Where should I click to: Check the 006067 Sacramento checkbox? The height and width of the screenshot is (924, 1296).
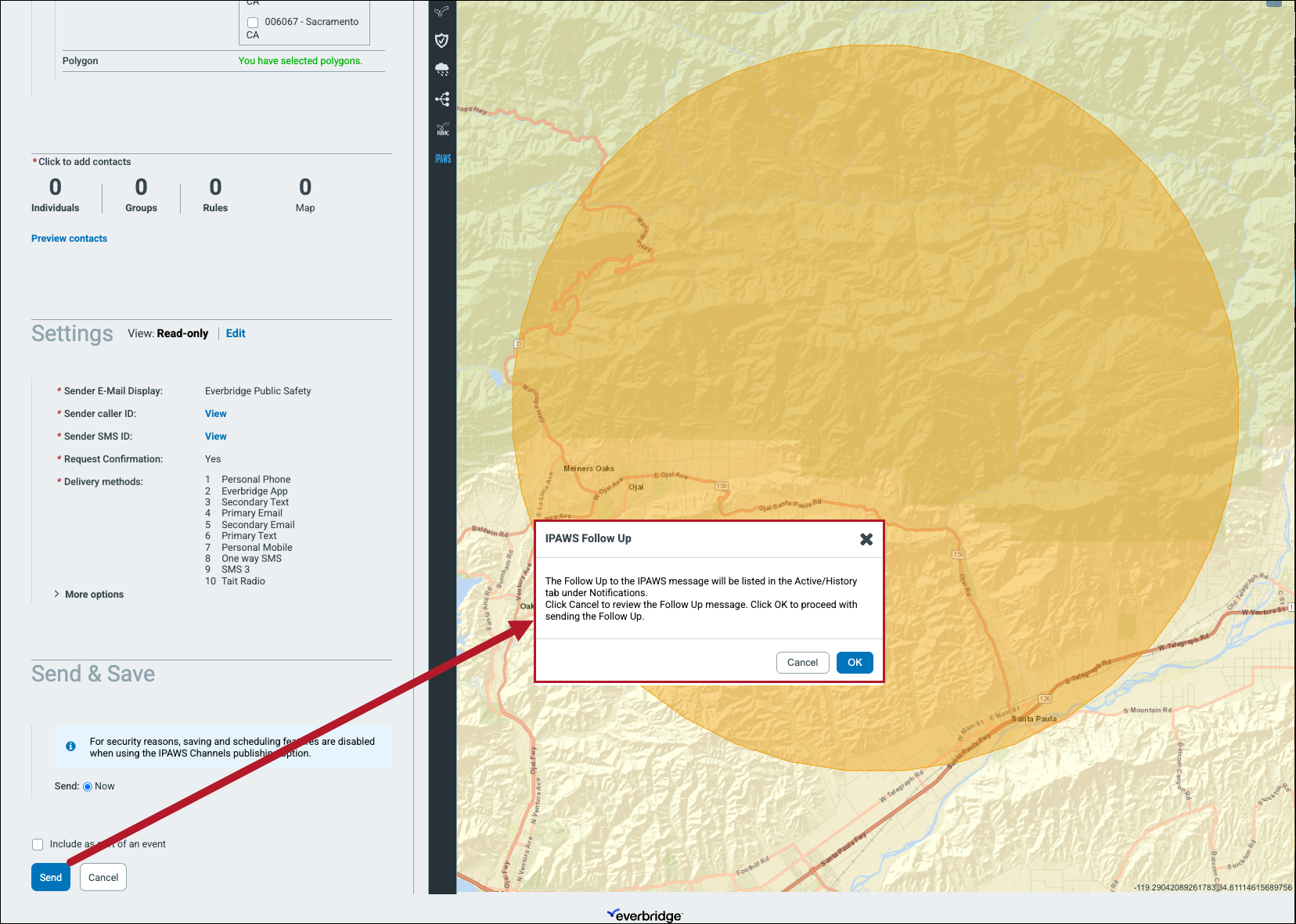tap(253, 23)
